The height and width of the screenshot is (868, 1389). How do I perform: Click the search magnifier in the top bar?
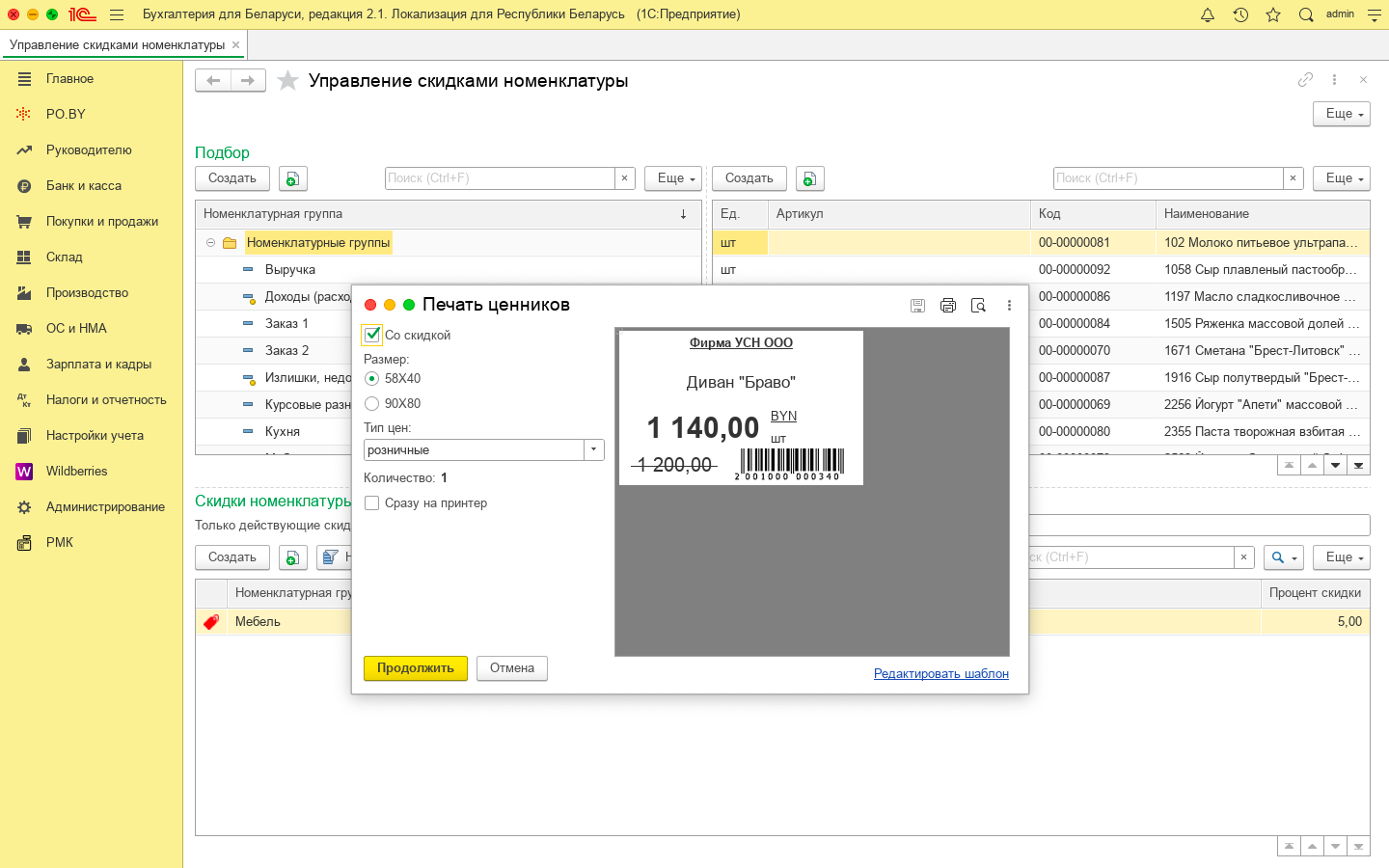click(1306, 14)
